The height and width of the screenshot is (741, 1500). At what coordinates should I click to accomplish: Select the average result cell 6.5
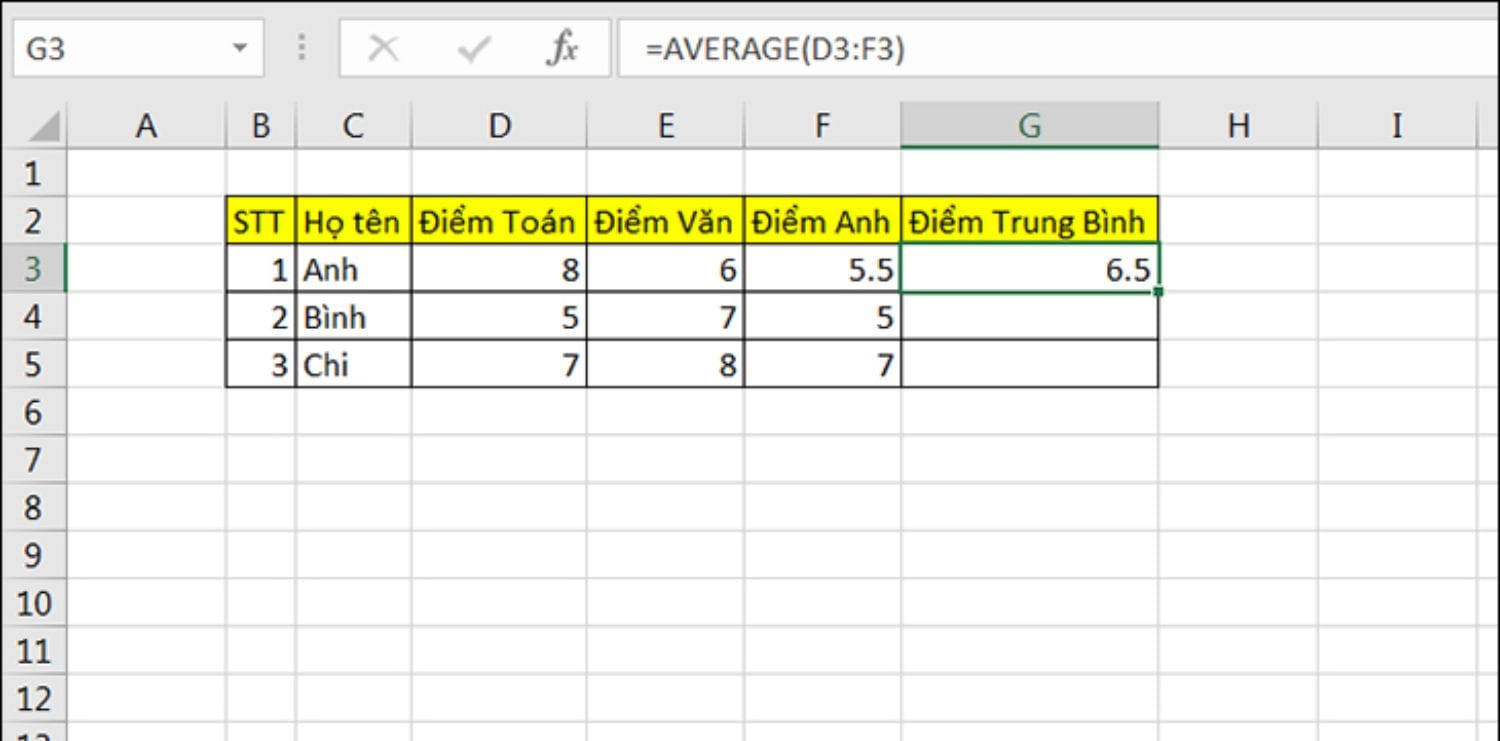(1030, 269)
